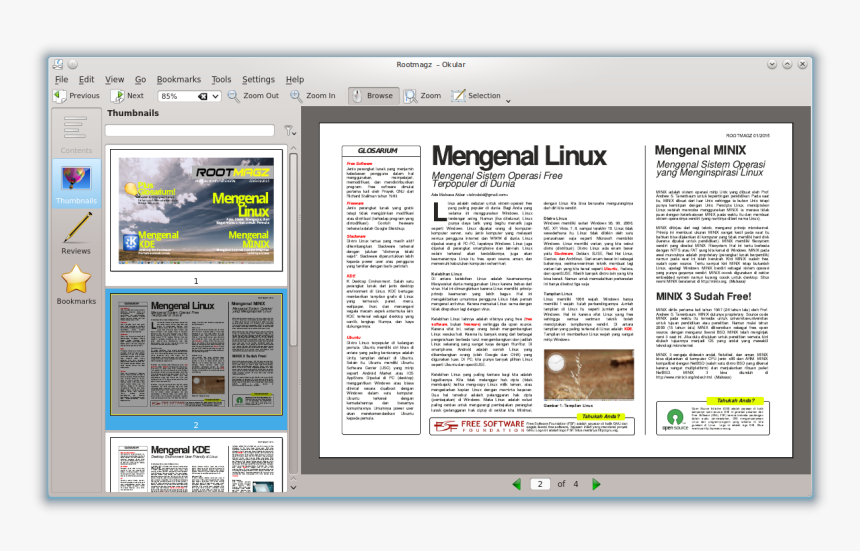The image size is (860, 551).
Task: Click the green previous page arrow
Action: coord(516,484)
